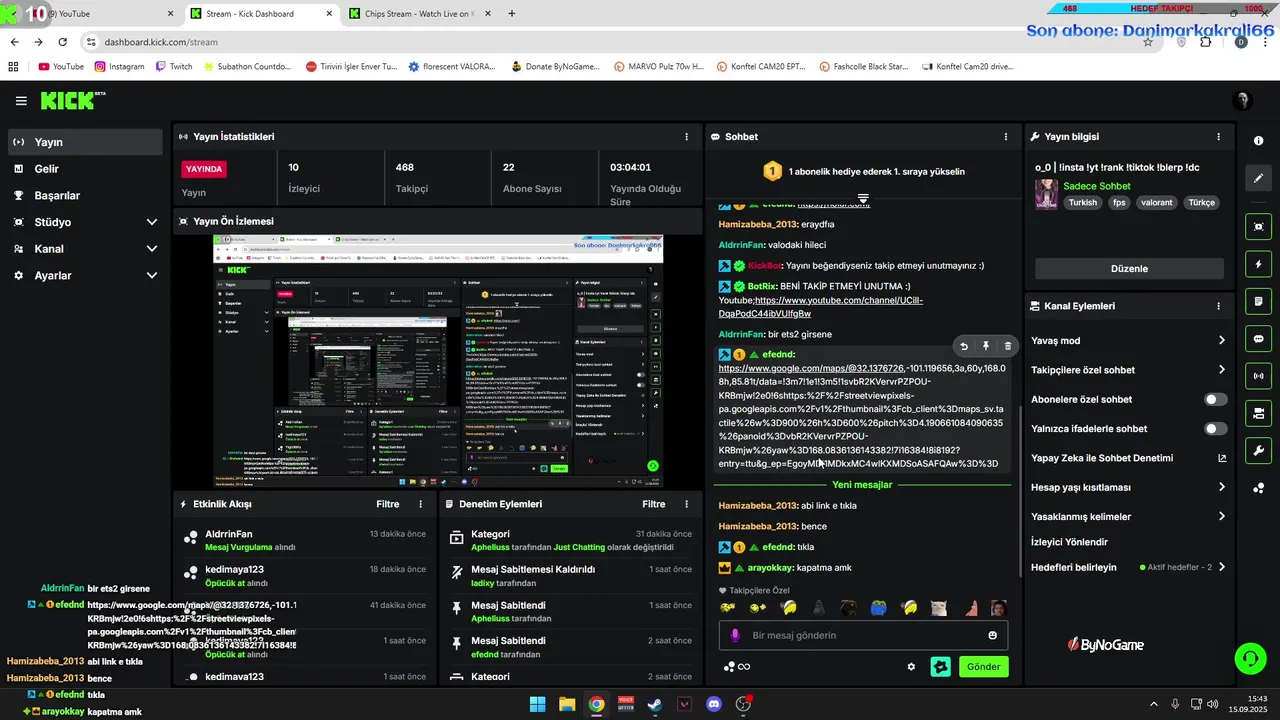Click İzleyici Yönlendir option
The image size is (1280, 720).
(1069, 542)
